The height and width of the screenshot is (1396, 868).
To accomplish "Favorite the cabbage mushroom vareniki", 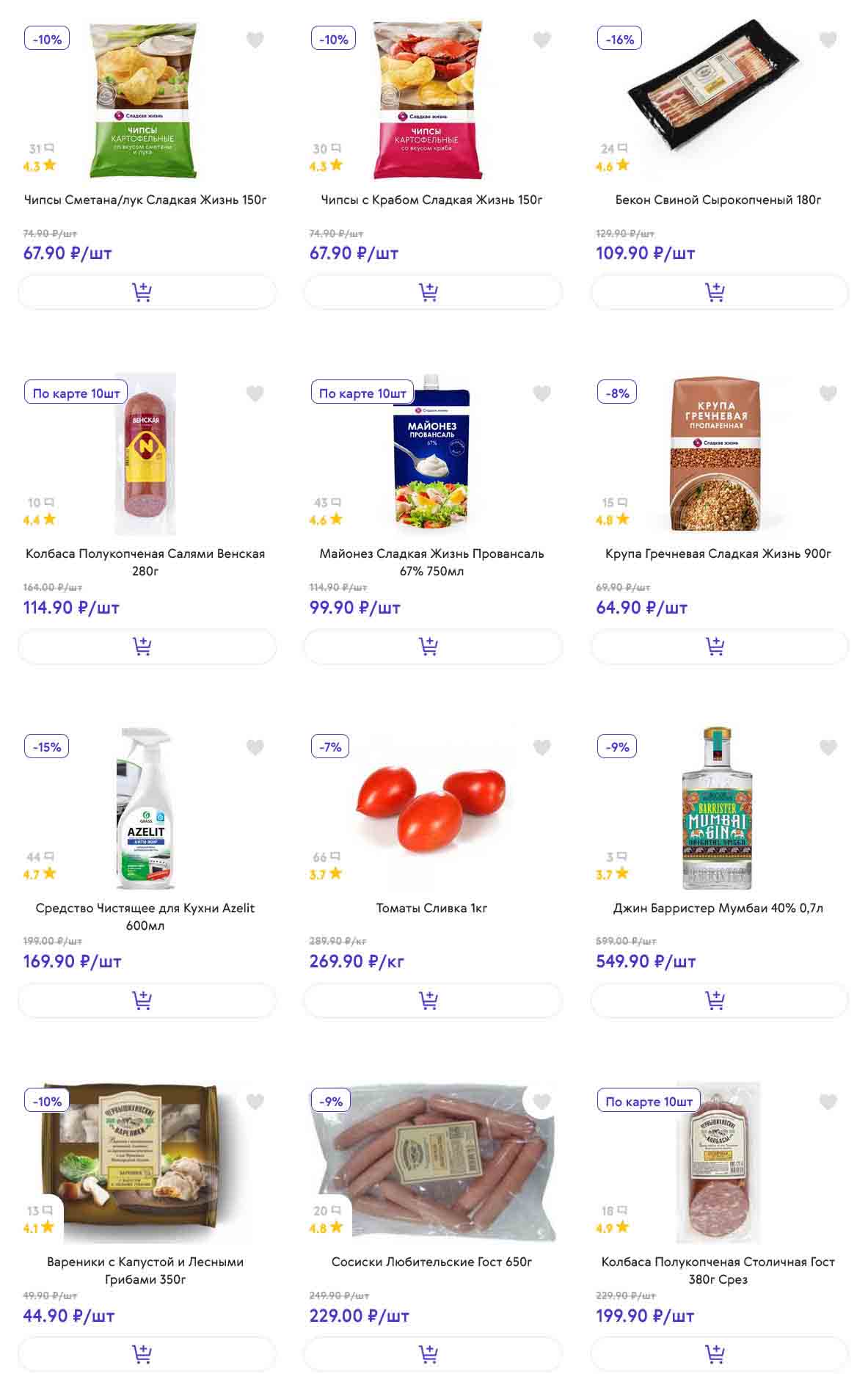I will (255, 1101).
